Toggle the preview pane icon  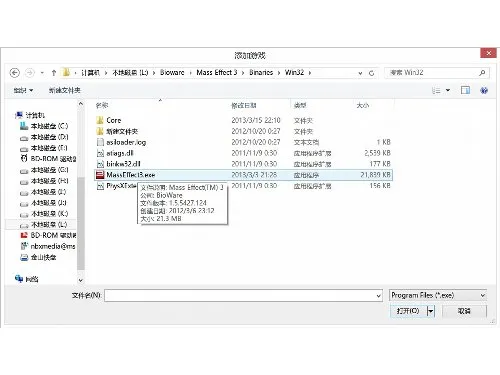pyautogui.click(x=465, y=90)
